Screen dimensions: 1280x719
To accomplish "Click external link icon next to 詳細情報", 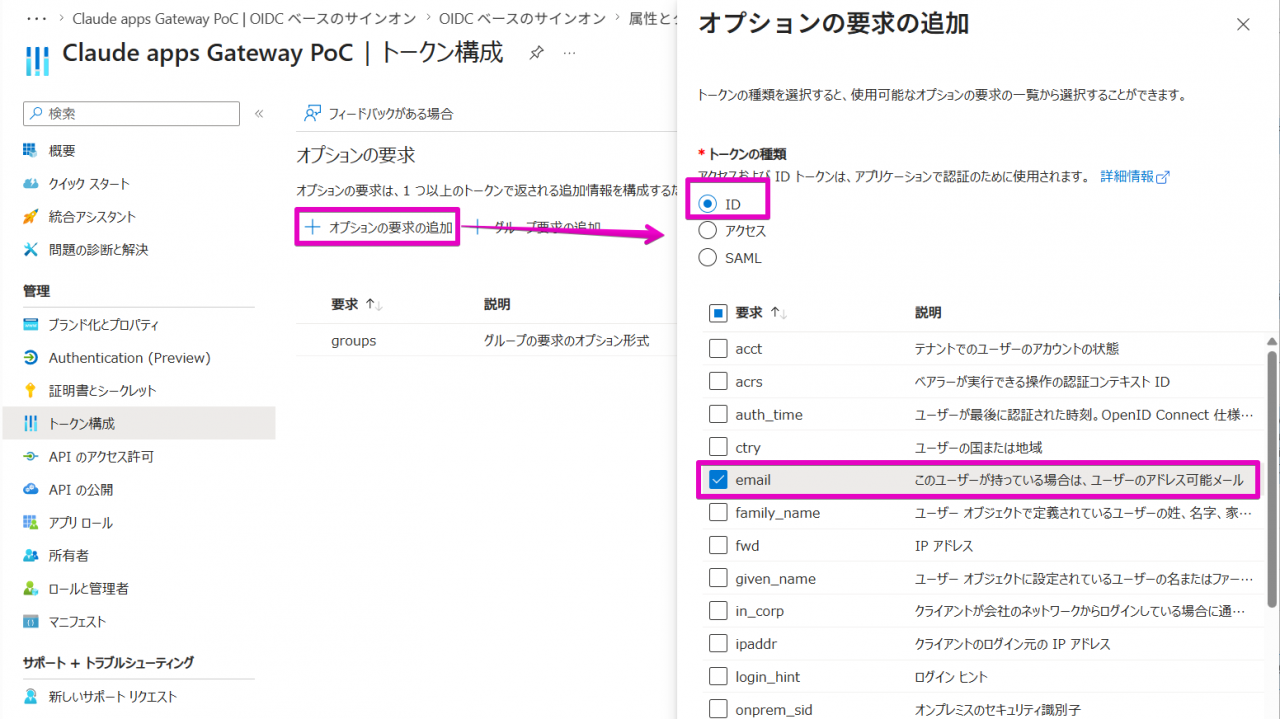I will pyautogui.click(x=1162, y=177).
